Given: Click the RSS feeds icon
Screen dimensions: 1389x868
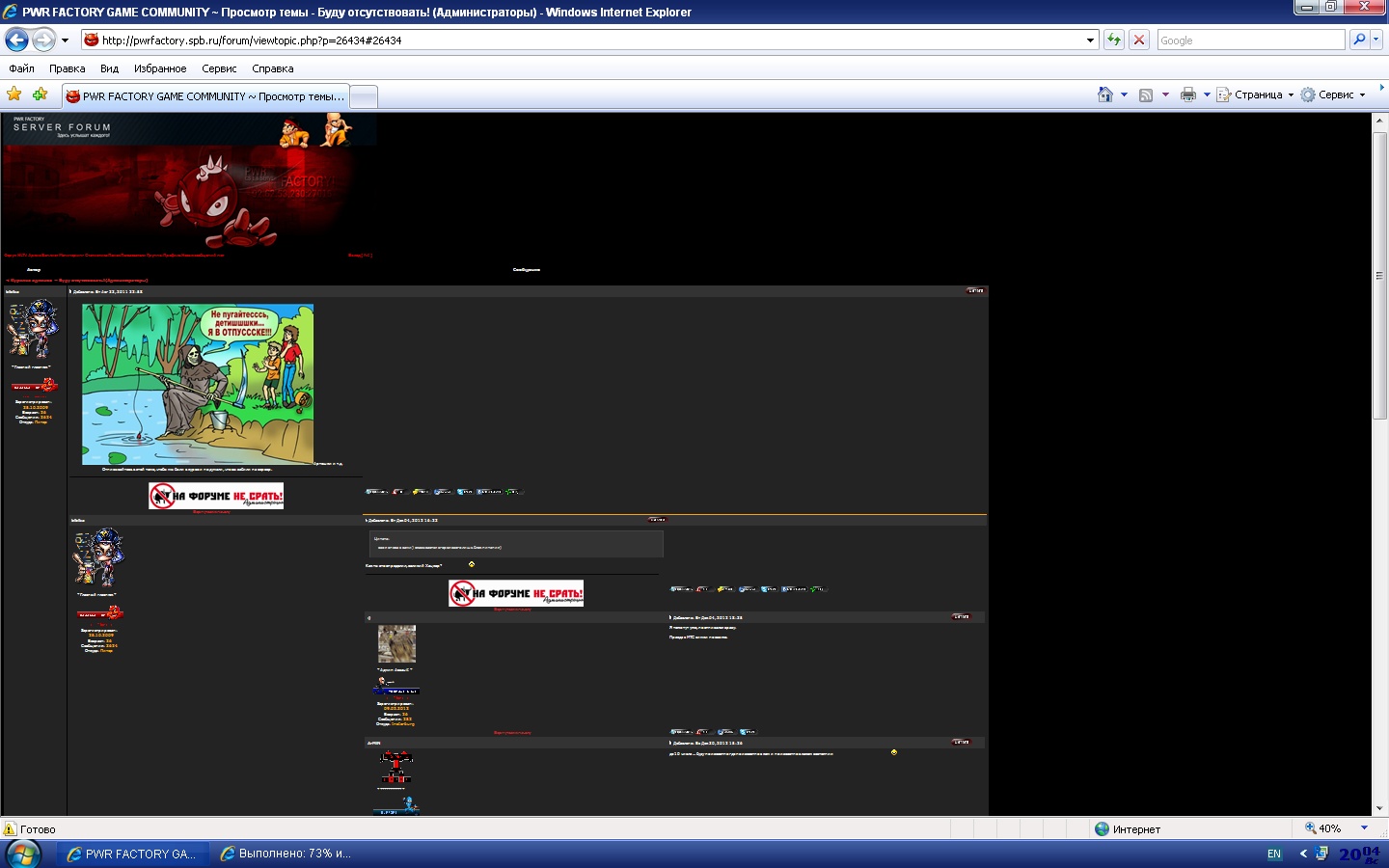Looking at the screenshot, I should pos(1146,95).
